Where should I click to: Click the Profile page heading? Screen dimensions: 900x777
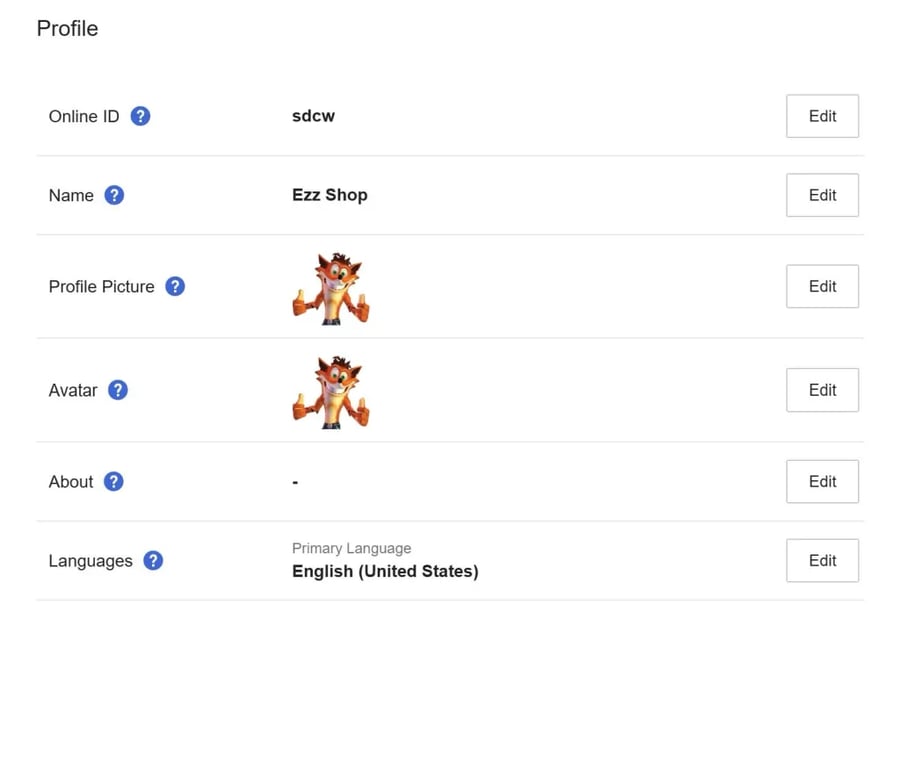tap(67, 28)
